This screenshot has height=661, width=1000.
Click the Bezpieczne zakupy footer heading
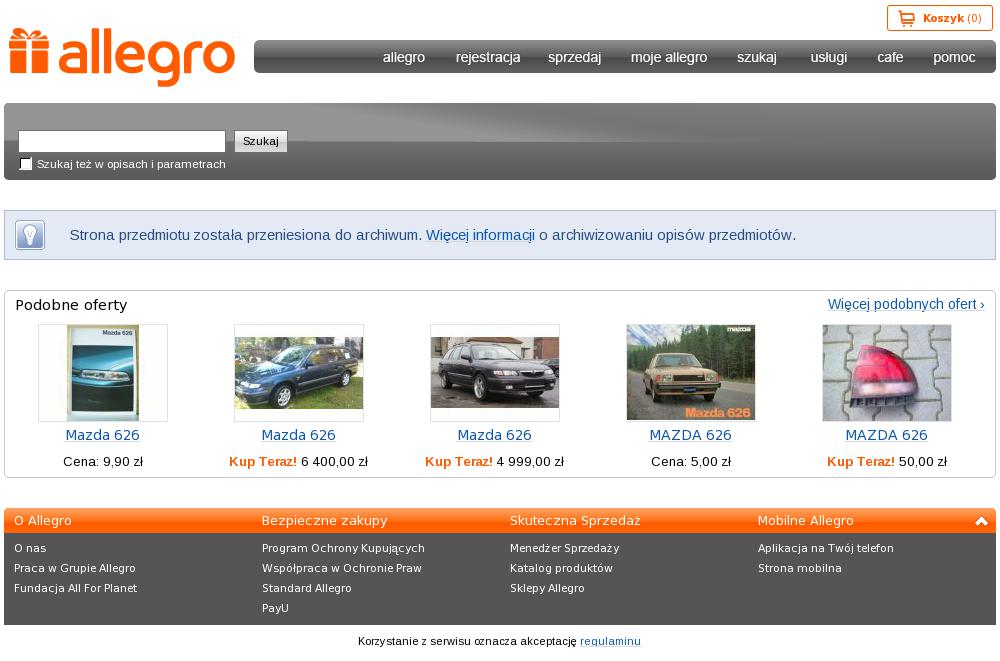[x=325, y=521]
